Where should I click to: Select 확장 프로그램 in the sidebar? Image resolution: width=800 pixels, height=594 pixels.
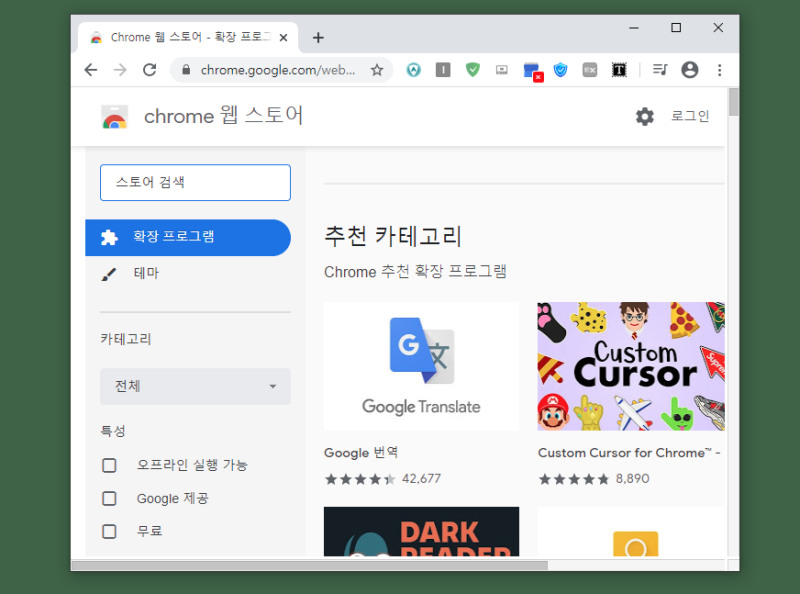188,237
